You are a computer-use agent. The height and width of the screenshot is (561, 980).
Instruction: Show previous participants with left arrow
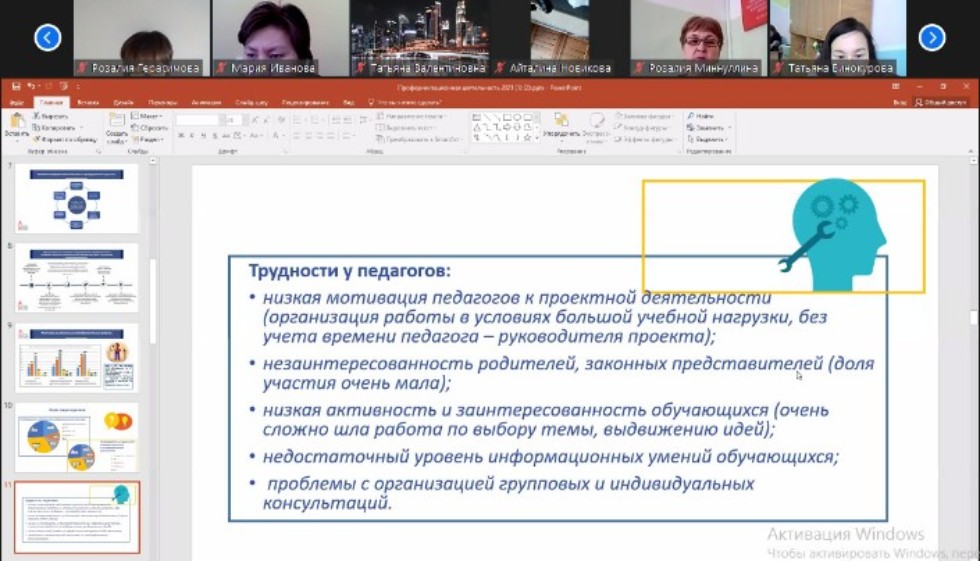point(48,37)
